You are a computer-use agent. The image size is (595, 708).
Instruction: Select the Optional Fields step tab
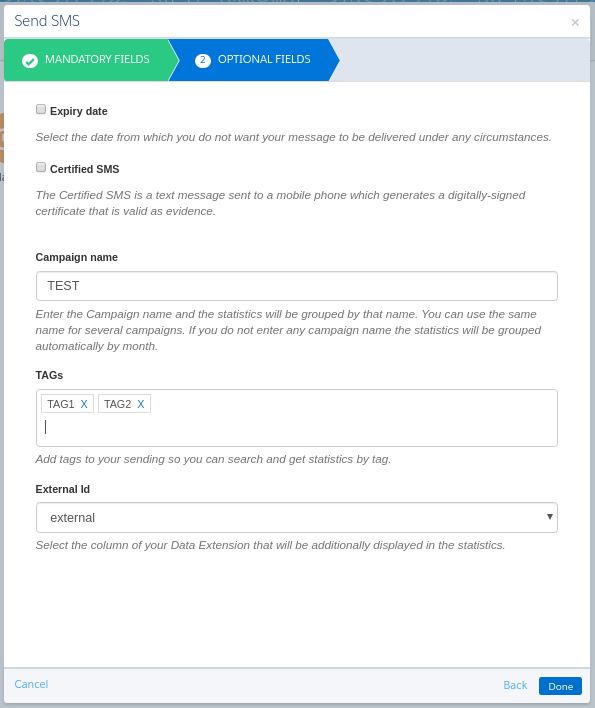[x=254, y=60]
